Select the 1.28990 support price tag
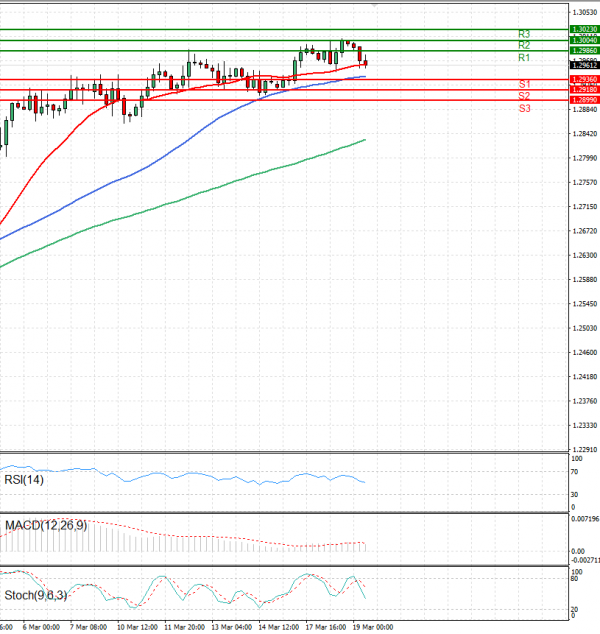This screenshot has width=600, height=634. point(585,100)
